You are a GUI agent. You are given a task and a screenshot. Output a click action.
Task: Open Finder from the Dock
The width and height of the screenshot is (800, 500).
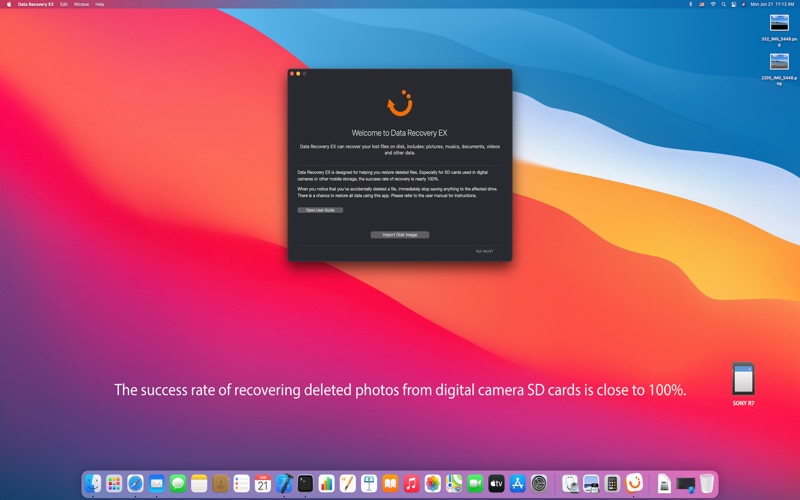[x=93, y=483]
